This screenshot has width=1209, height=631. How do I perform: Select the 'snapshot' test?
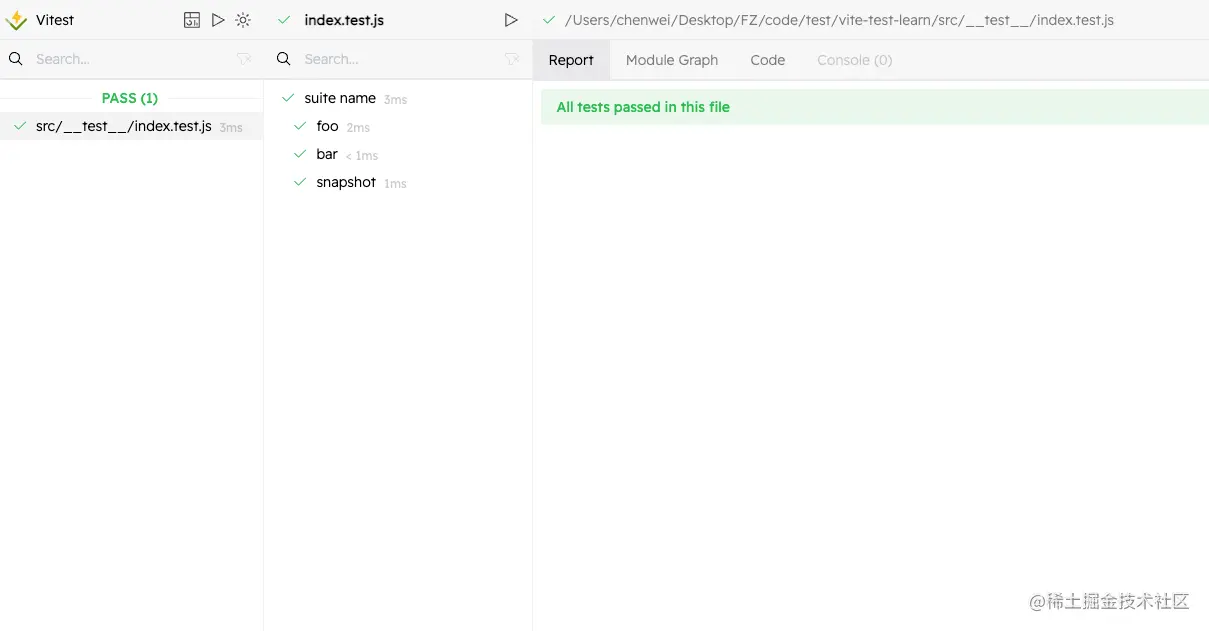point(346,182)
